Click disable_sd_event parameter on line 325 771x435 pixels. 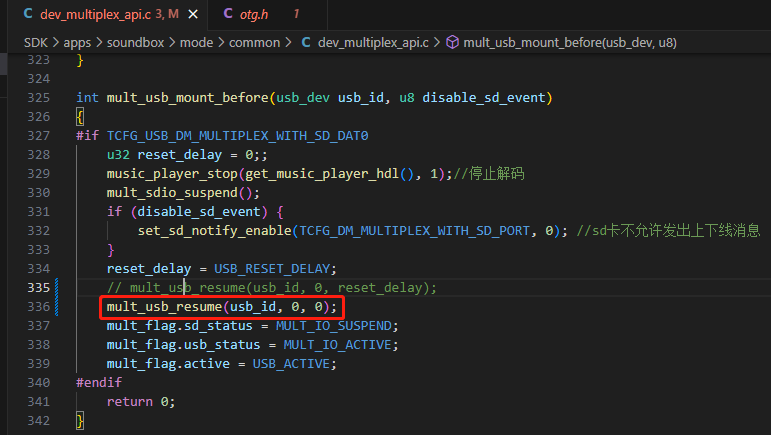(x=484, y=98)
